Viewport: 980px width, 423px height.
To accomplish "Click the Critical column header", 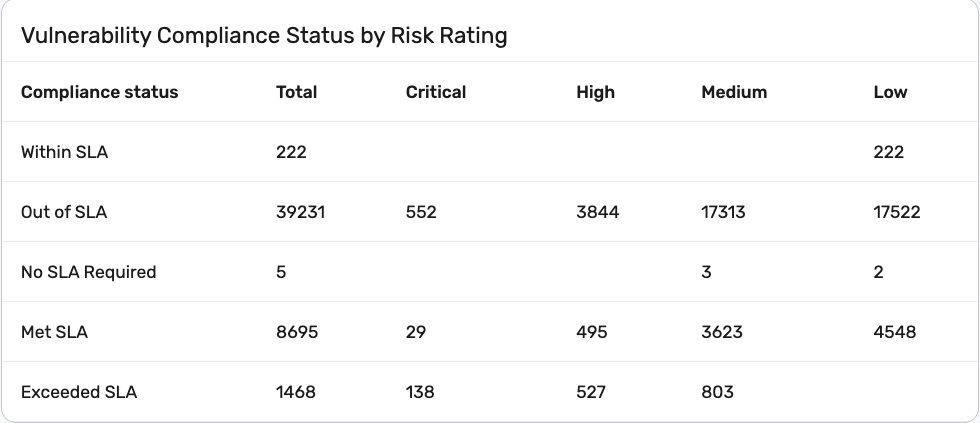I will tap(436, 92).
